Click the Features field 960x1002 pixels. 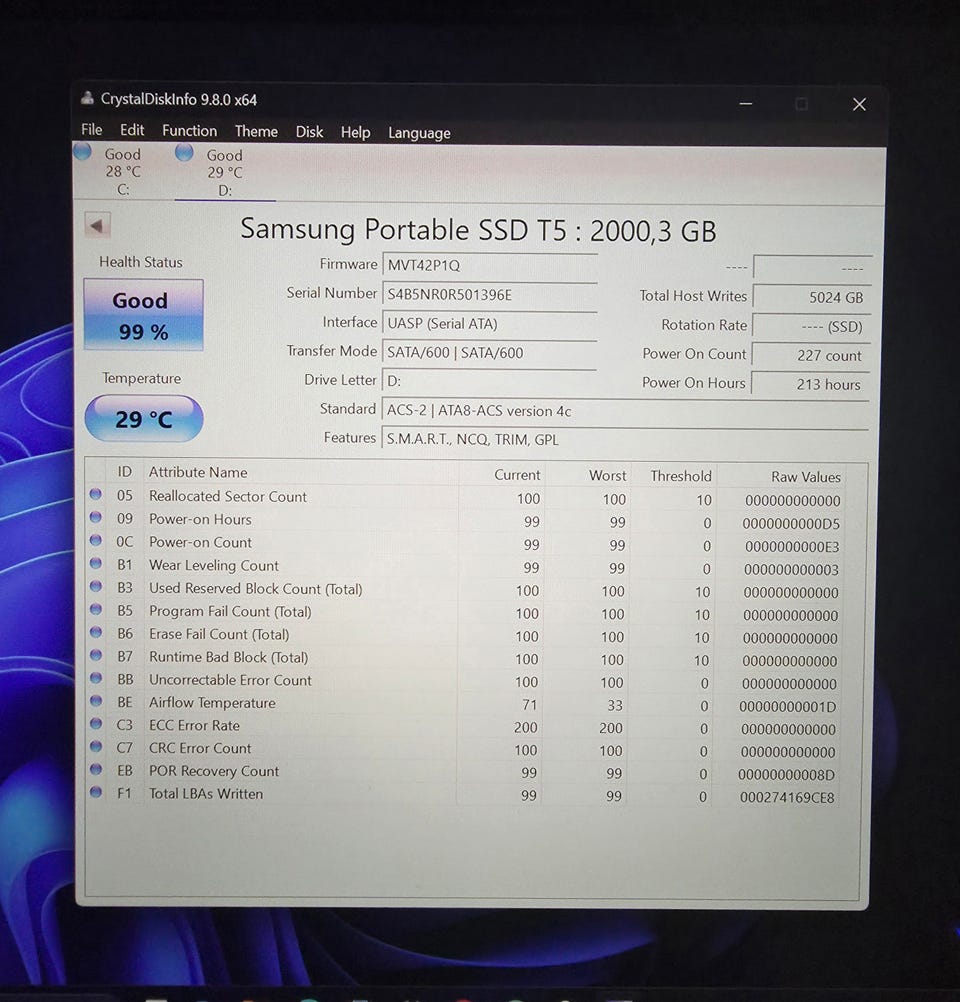tap(625, 439)
